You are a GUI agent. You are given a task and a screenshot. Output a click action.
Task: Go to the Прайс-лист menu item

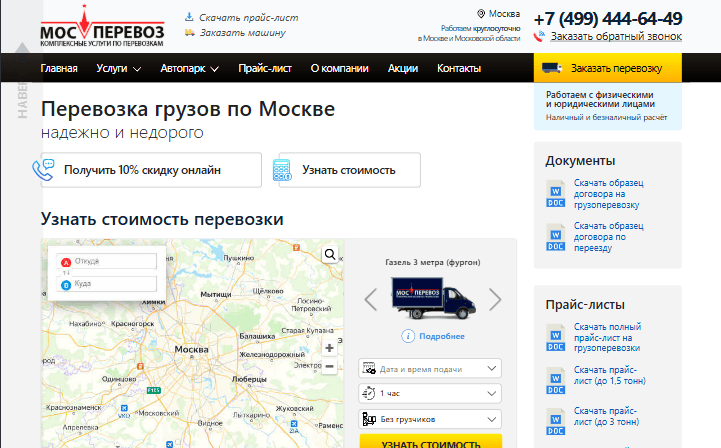pyautogui.click(x=265, y=69)
